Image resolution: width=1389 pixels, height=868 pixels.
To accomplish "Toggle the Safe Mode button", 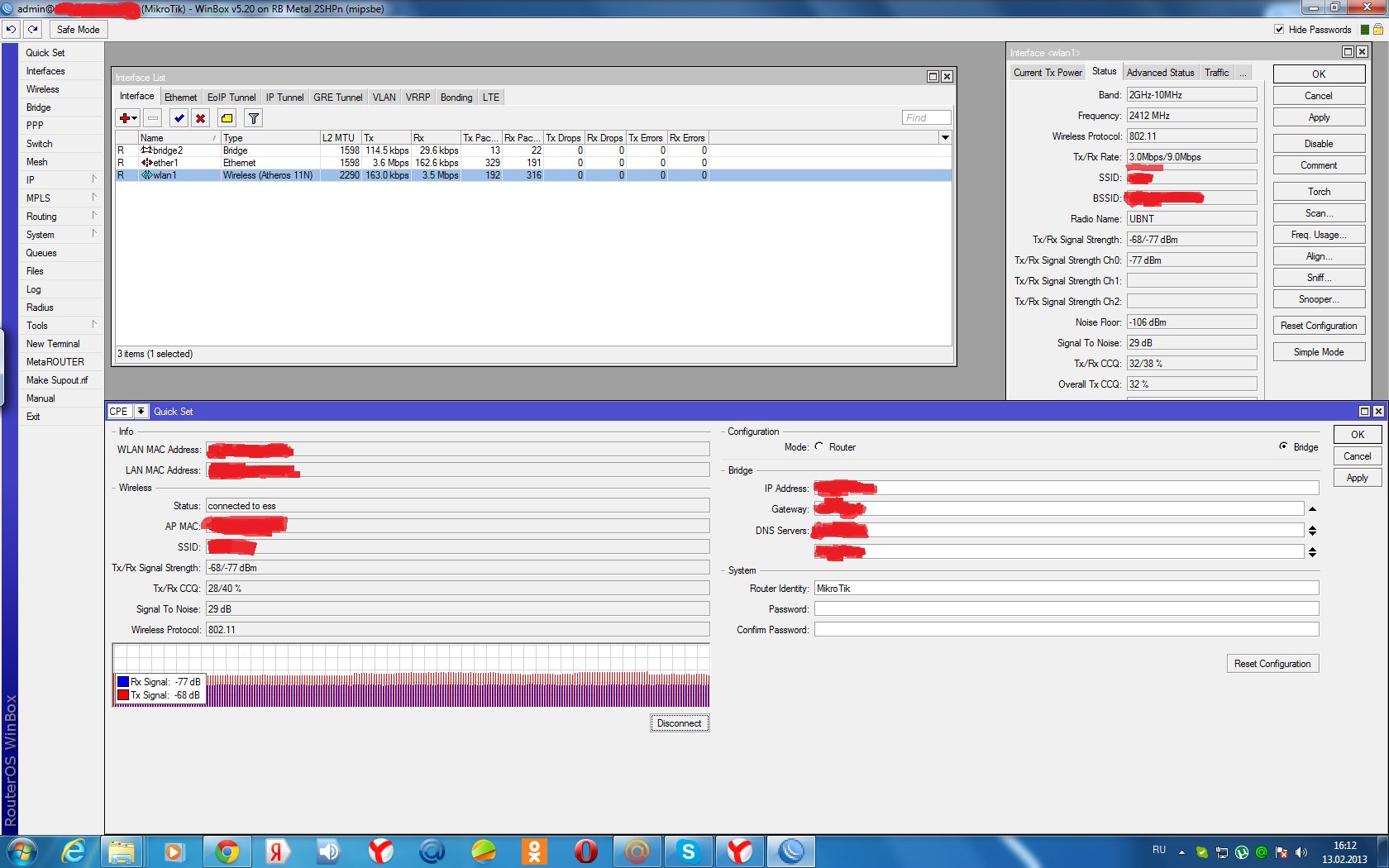I will [78, 29].
